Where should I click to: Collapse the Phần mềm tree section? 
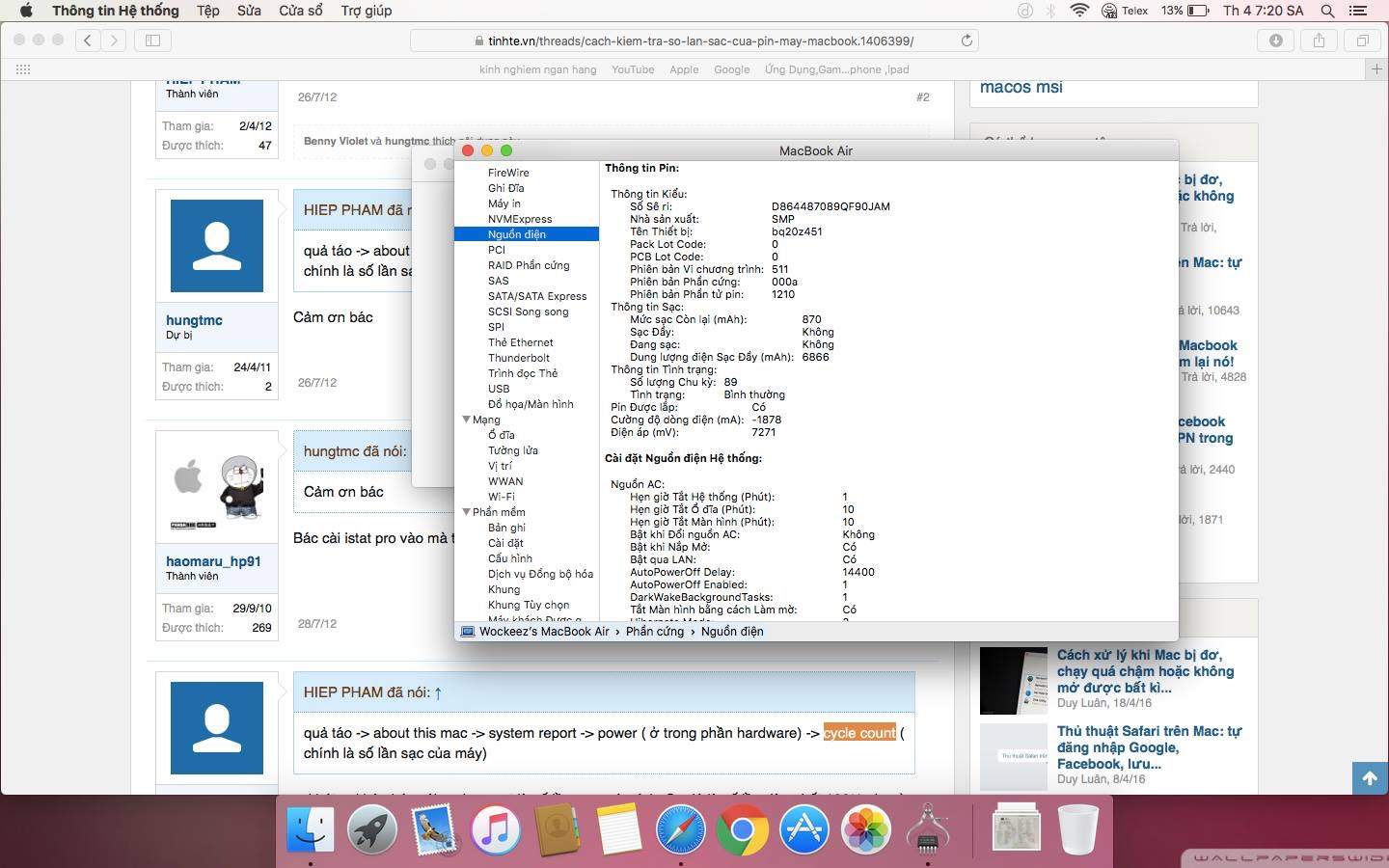tap(467, 512)
